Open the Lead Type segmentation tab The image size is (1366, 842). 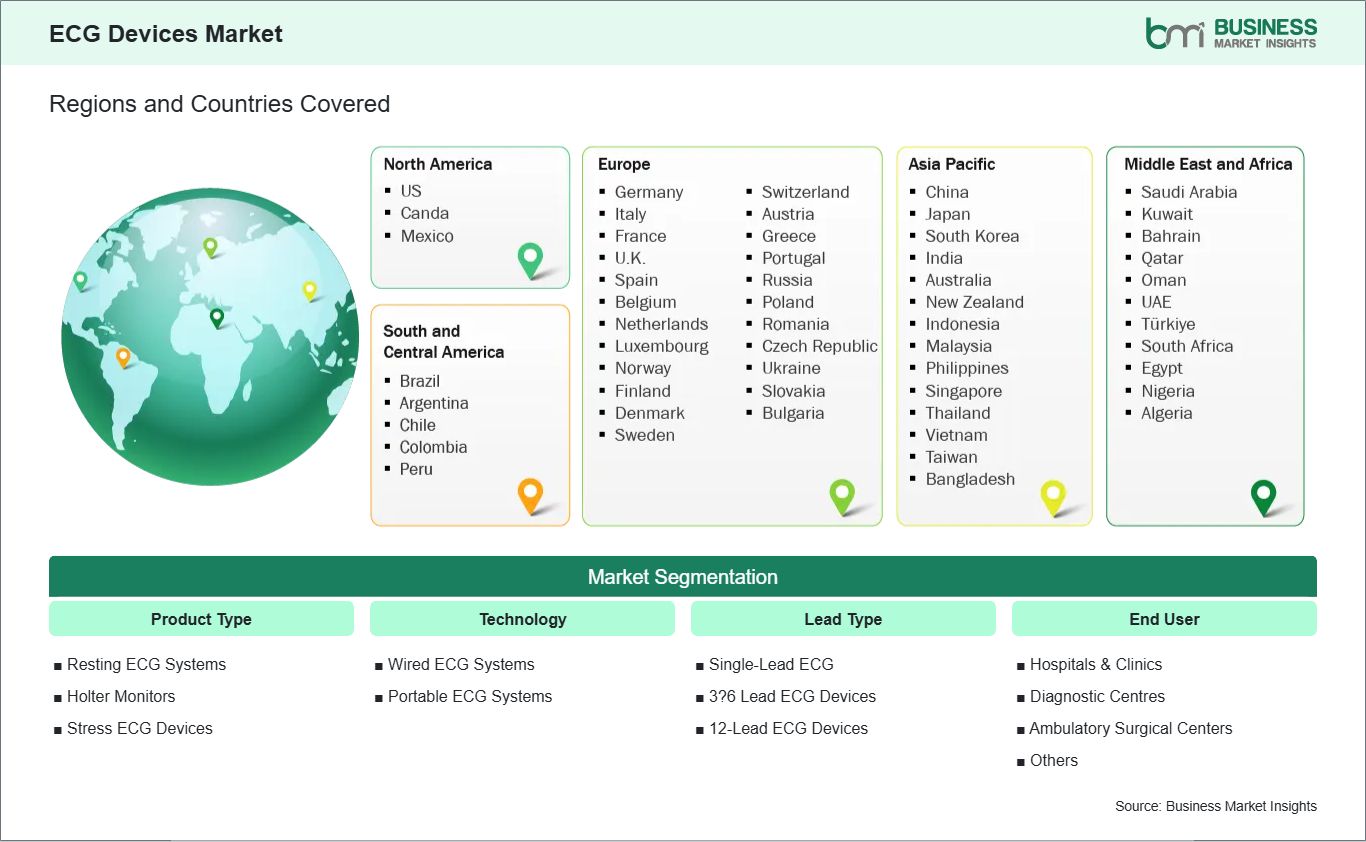point(843,618)
